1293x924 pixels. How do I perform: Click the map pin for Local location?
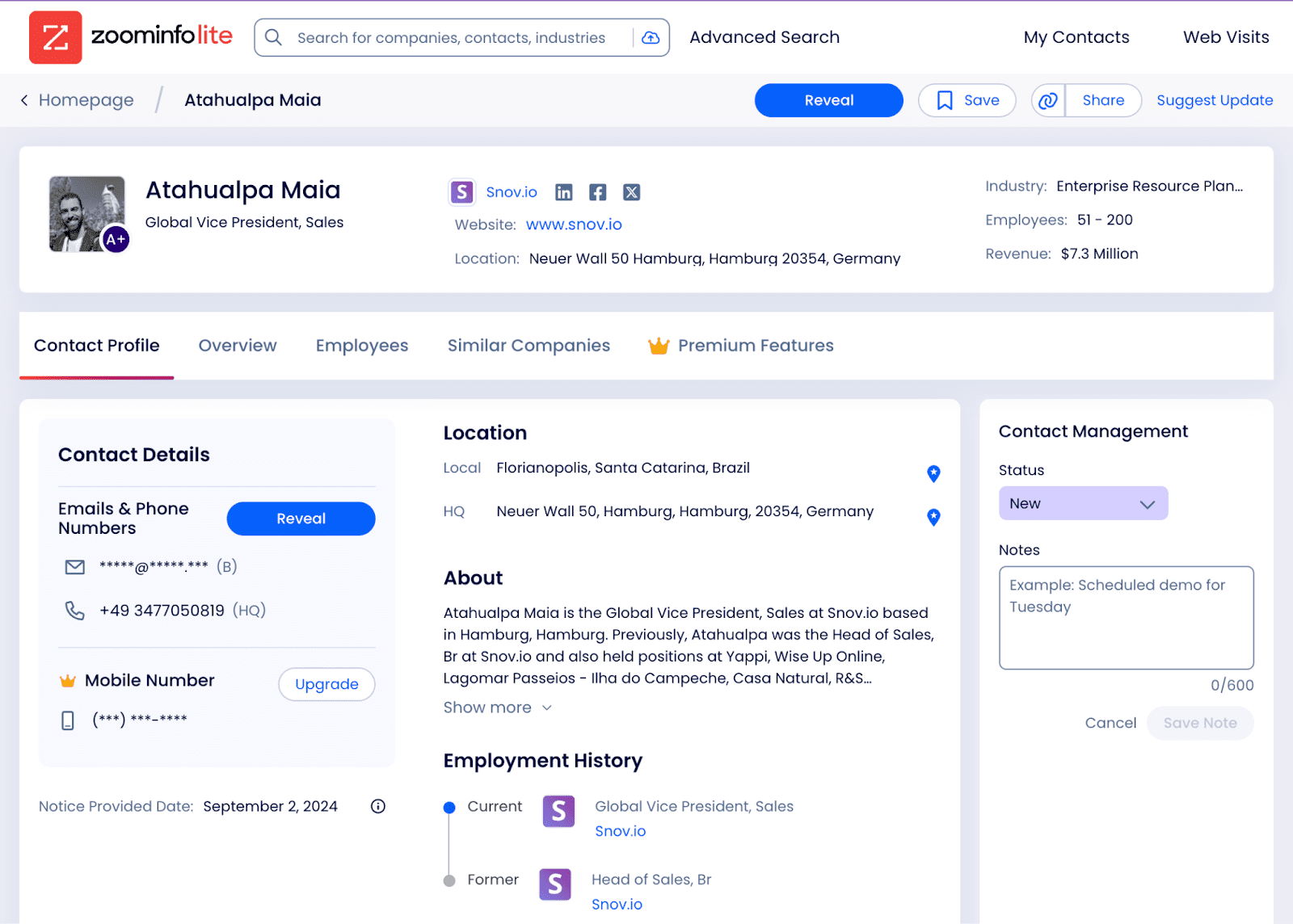click(933, 473)
